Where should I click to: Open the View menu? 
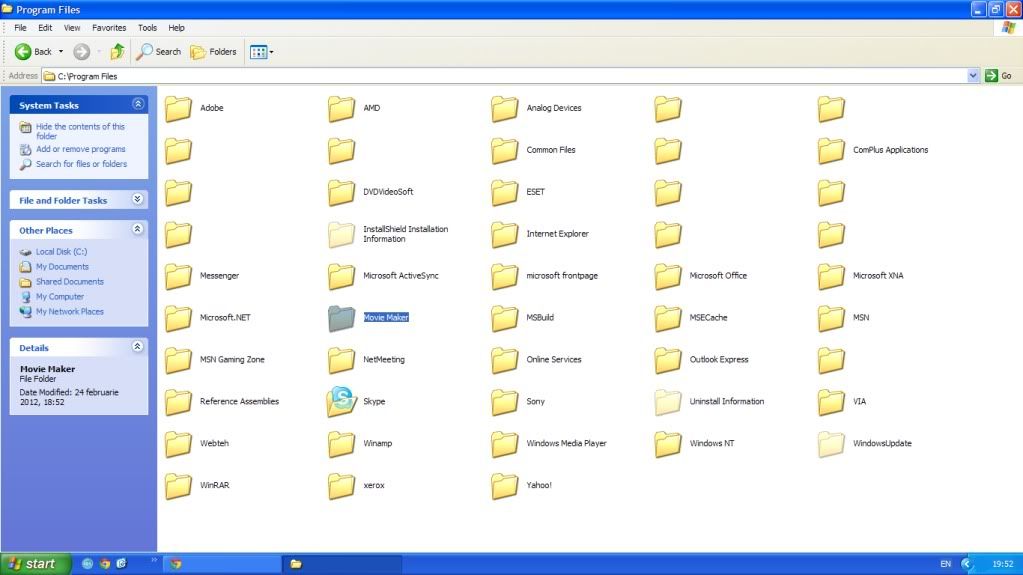[x=72, y=27]
